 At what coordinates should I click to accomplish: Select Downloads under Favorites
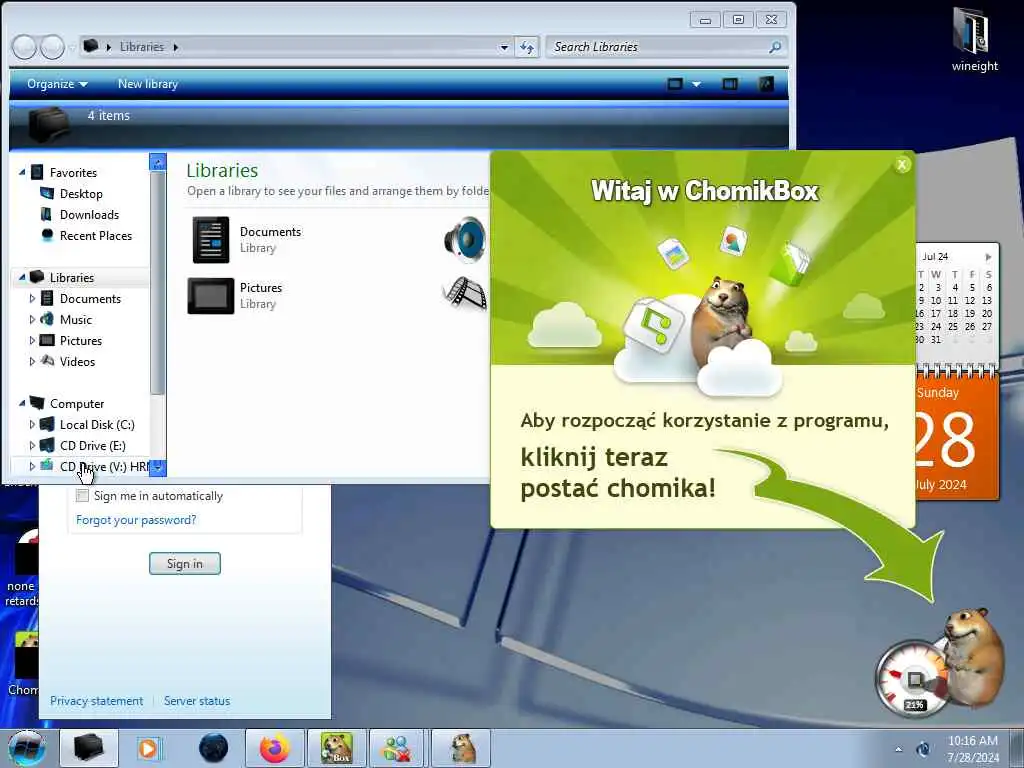89,214
